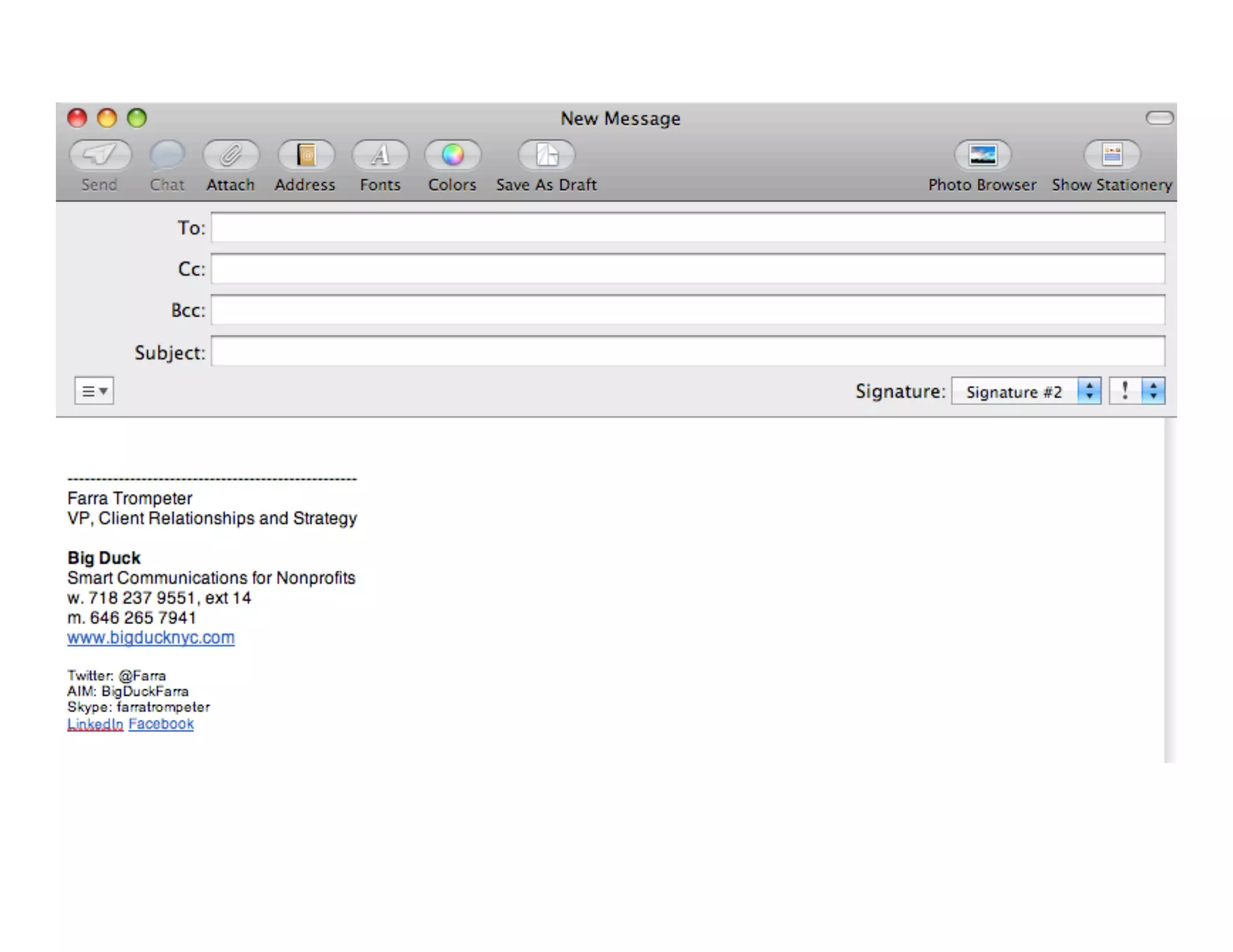Open the message priority dropdown
This screenshot has height=952, width=1233.
[1137, 391]
